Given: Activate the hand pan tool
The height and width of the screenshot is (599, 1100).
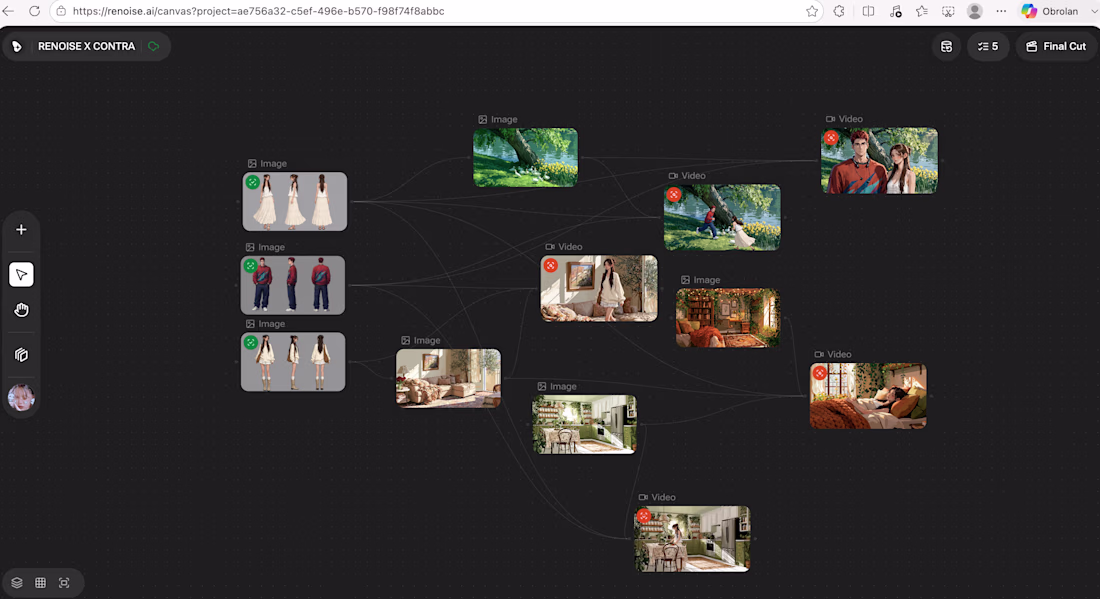Looking at the screenshot, I should [21, 310].
